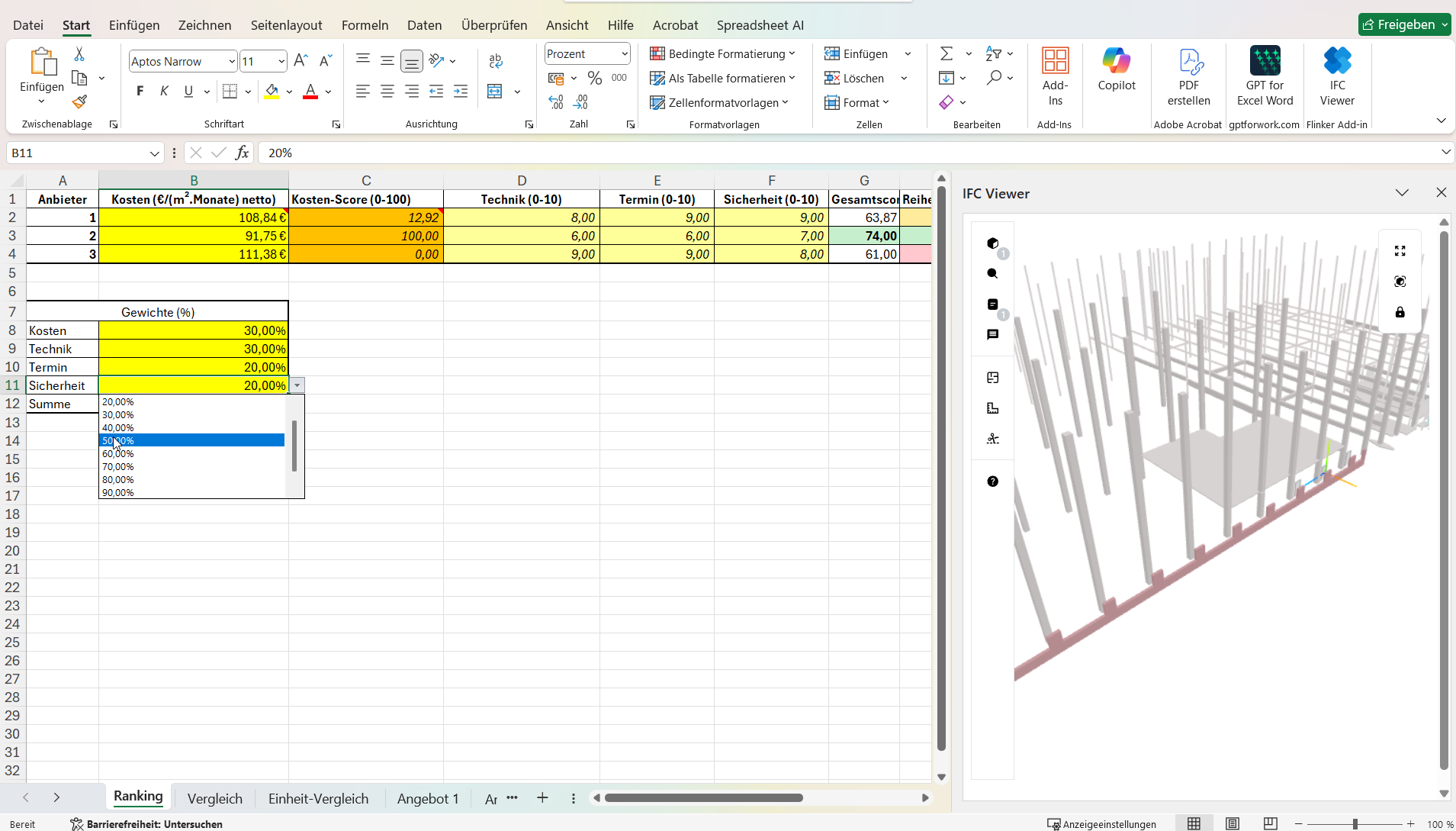Image resolution: width=1456 pixels, height=831 pixels.
Task: Click the thousands separator 000 icon
Action: tap(619, 78)
